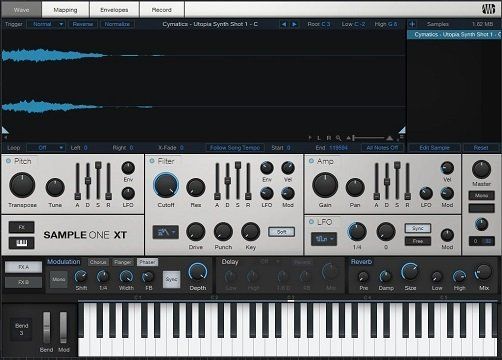502x360 pixels.
Task: Toggle modulation Sync button
Action: [171, 279]
